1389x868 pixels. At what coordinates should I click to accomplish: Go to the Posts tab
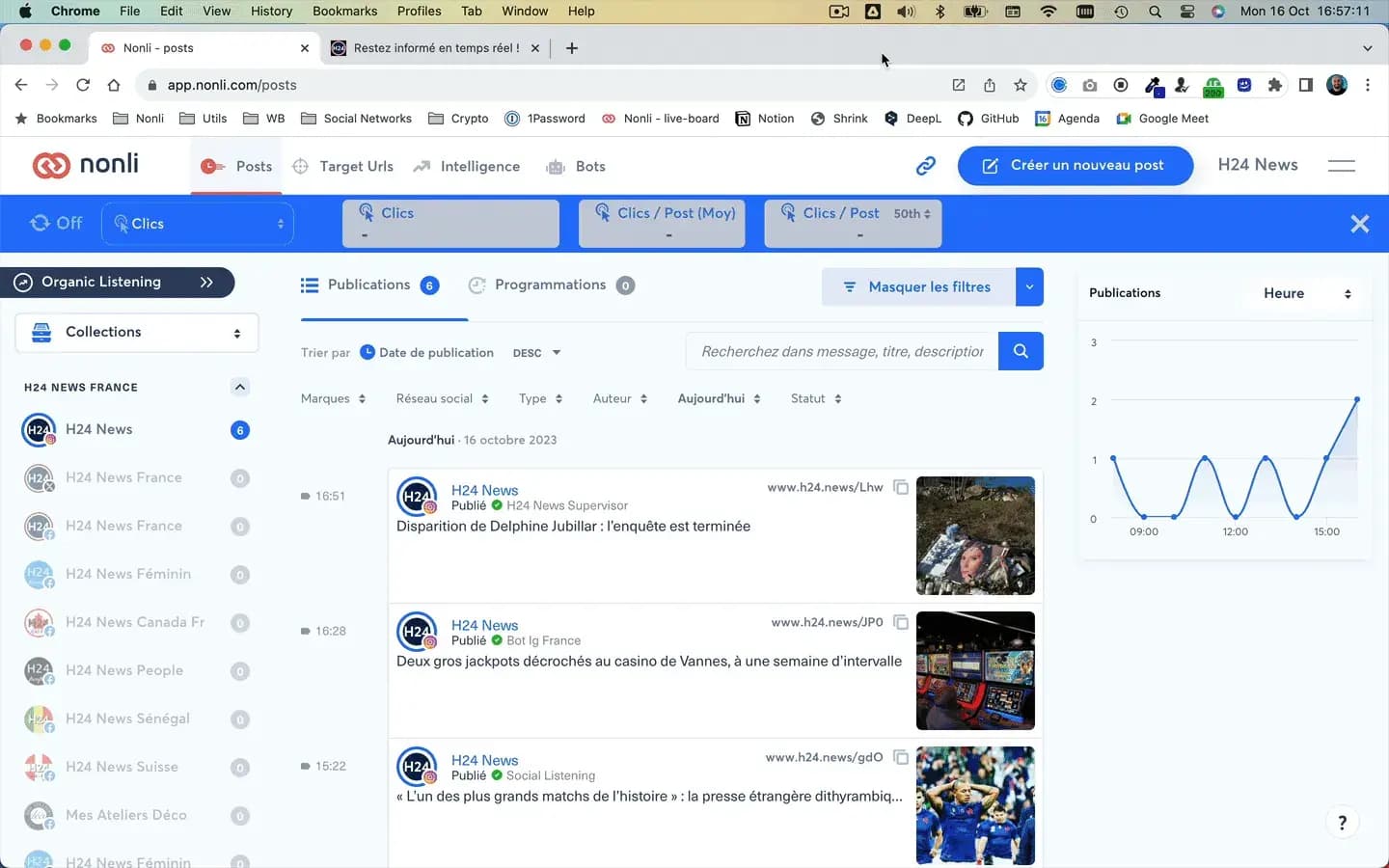(x=236, y=166)
